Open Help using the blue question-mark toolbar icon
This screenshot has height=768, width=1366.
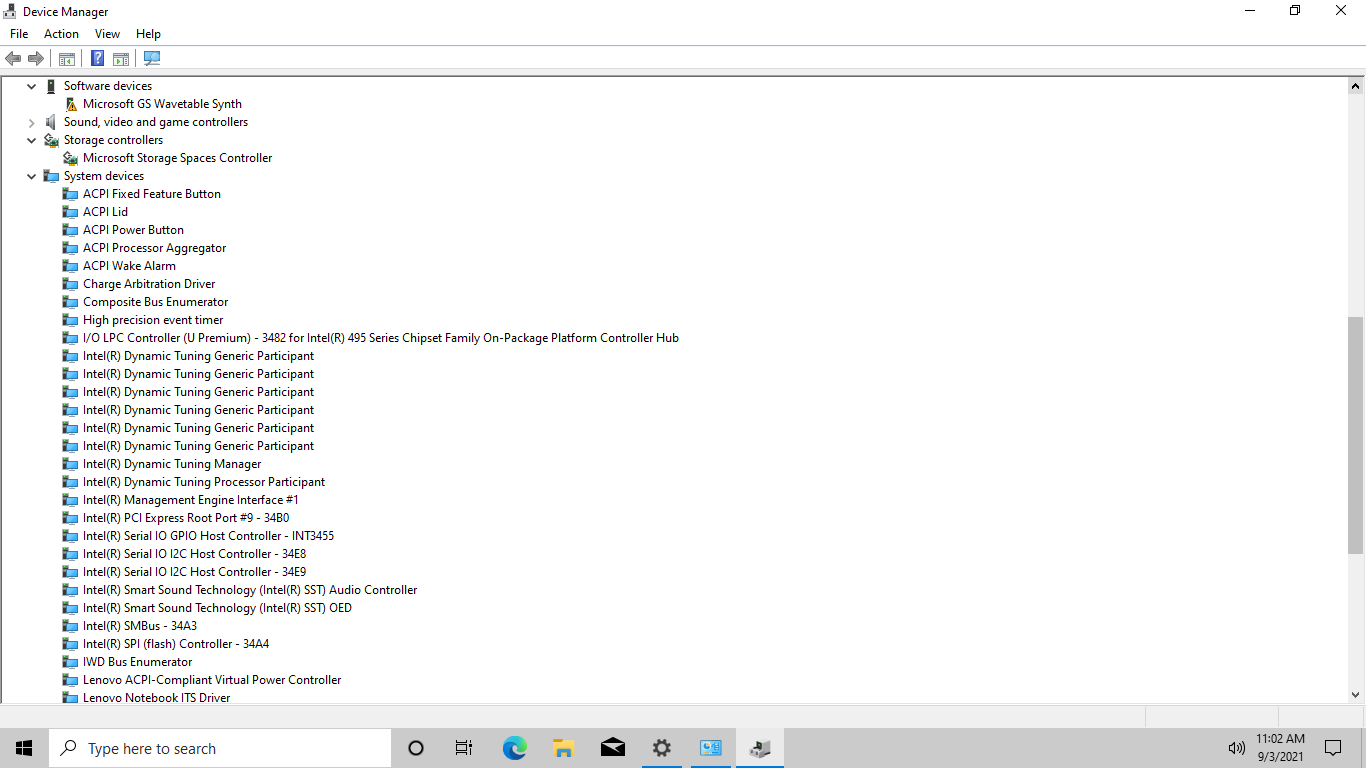click(98, 58)
